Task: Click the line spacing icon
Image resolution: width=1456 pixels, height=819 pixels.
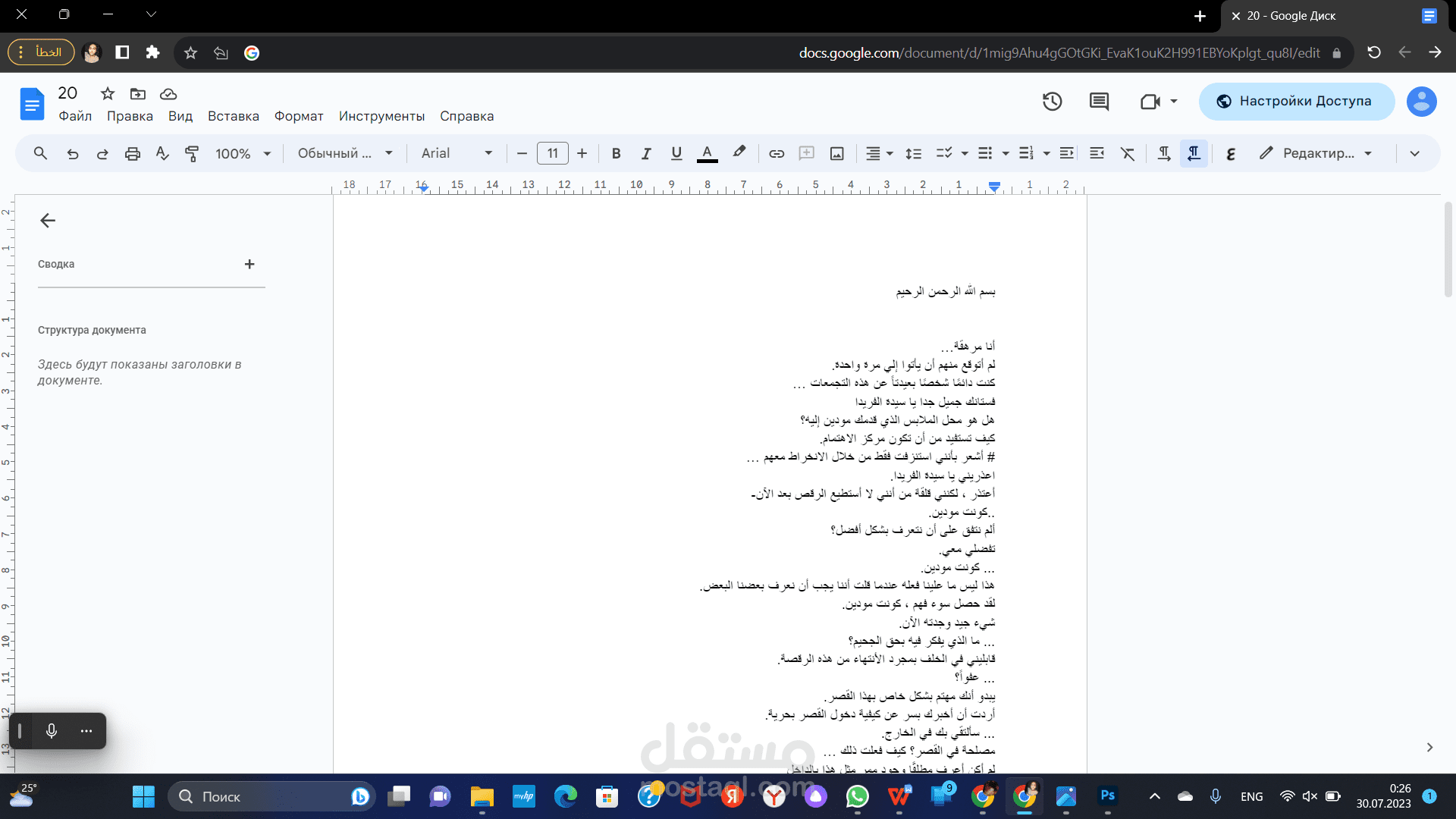Action: tap(913, 153)
